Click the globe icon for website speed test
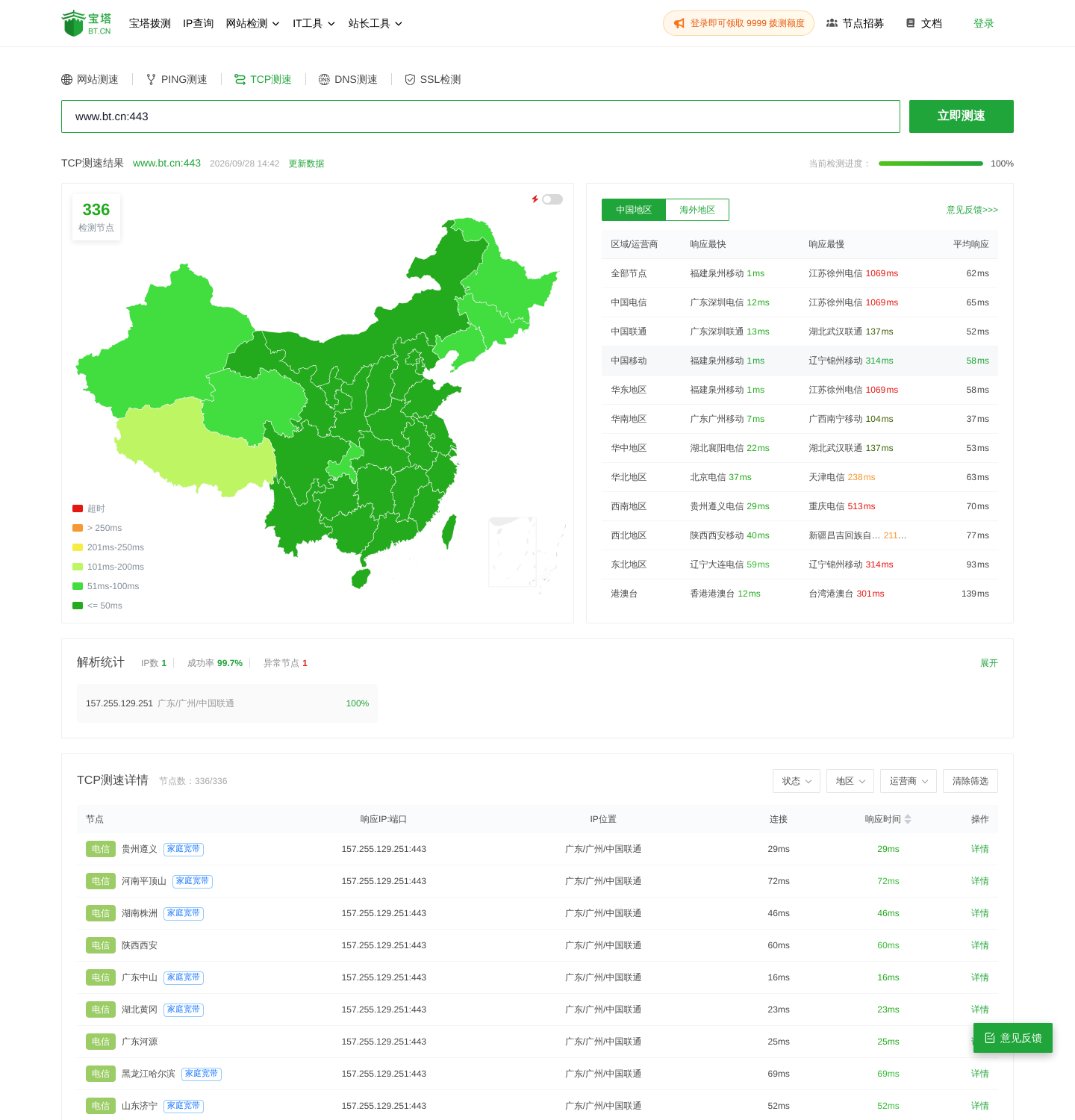This screenshot has width=1075, height=1120. tap(67, 80)
